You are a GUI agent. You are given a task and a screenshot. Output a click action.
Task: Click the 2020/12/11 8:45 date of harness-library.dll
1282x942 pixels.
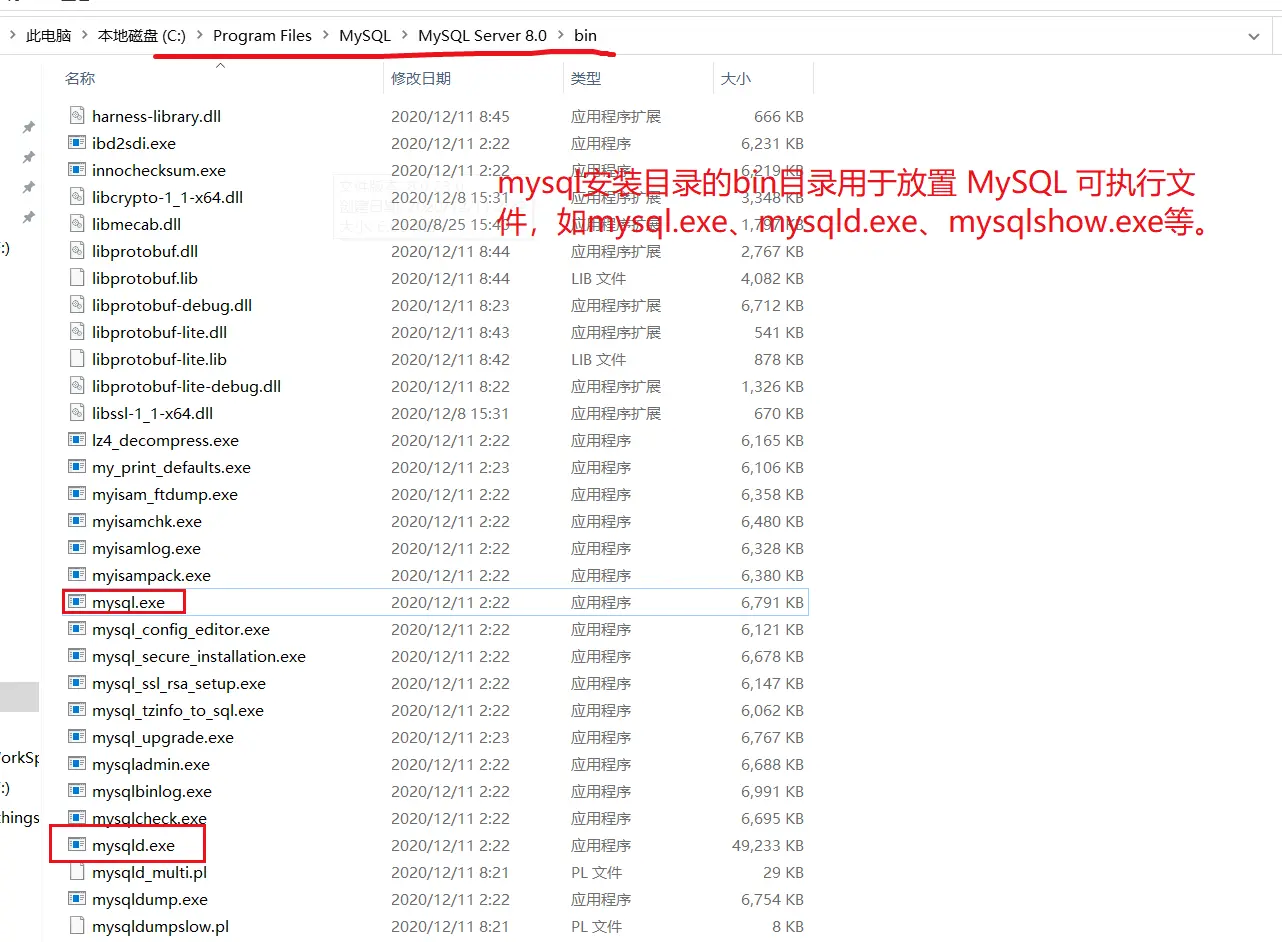[x=450, y=116]
